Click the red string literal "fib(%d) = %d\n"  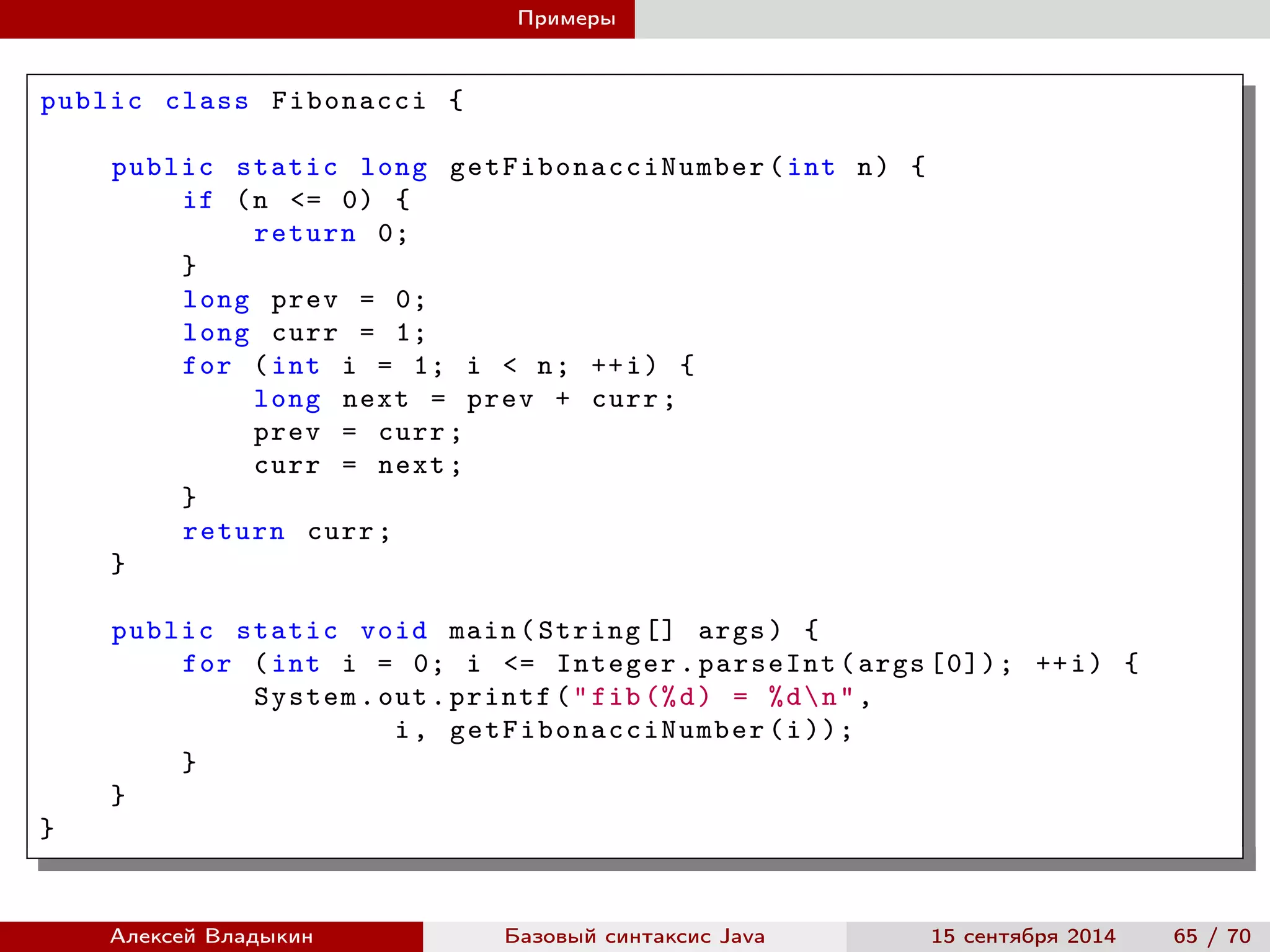[x=714, y=697]
